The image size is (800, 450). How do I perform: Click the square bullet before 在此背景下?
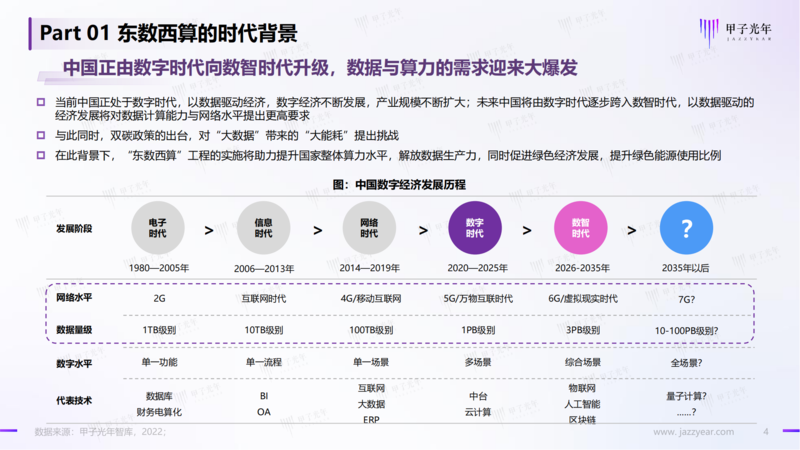(41, 156)
